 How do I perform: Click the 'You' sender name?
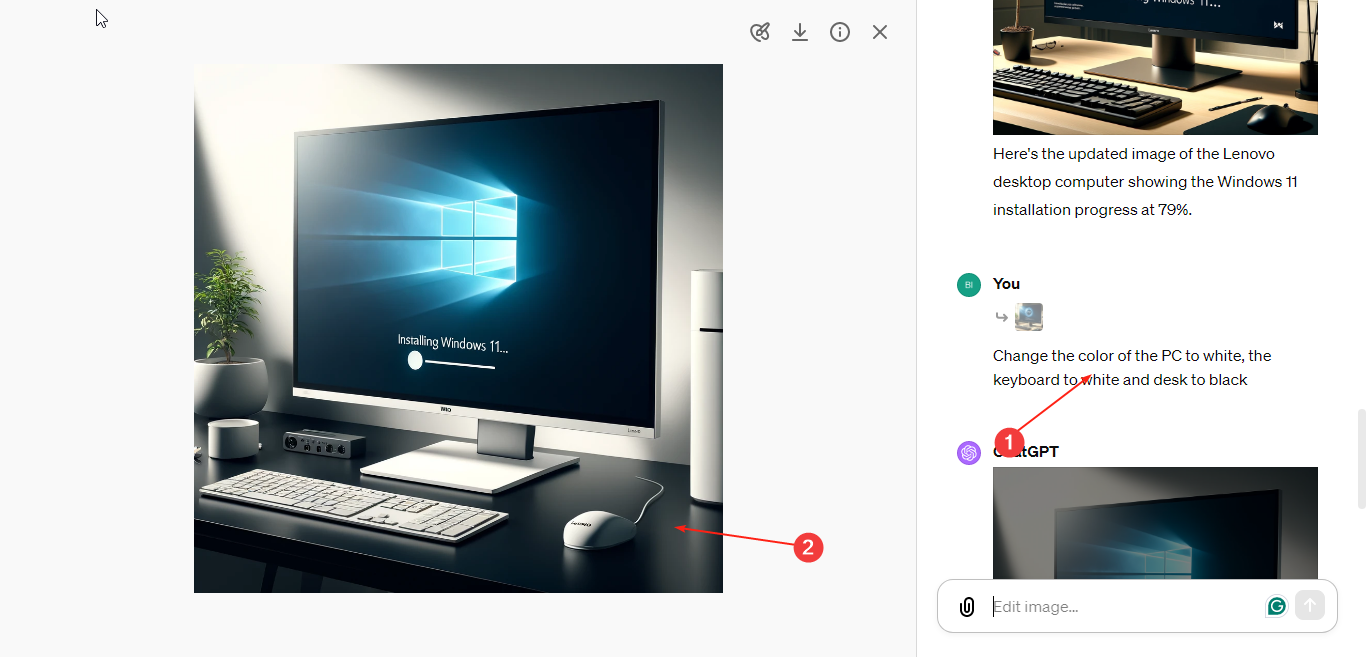click(1006, 284)
